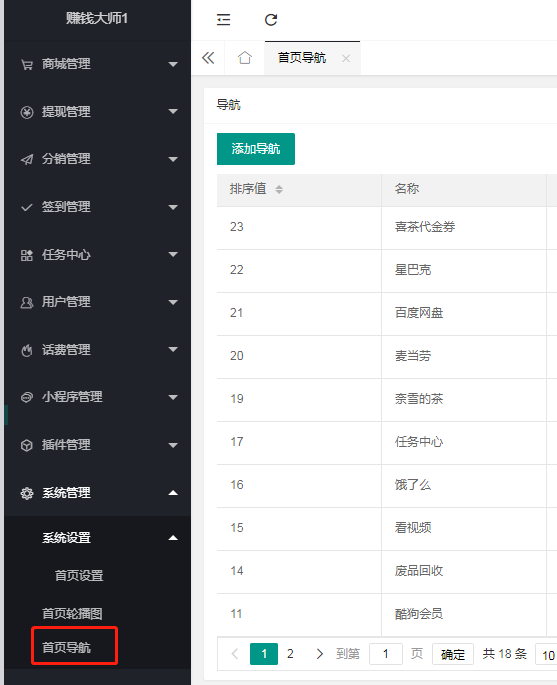The width and height of the screenshot is (557, 685).
Task: Expand the 商城管理 dropdown arrow
Action: pos(173,64)
